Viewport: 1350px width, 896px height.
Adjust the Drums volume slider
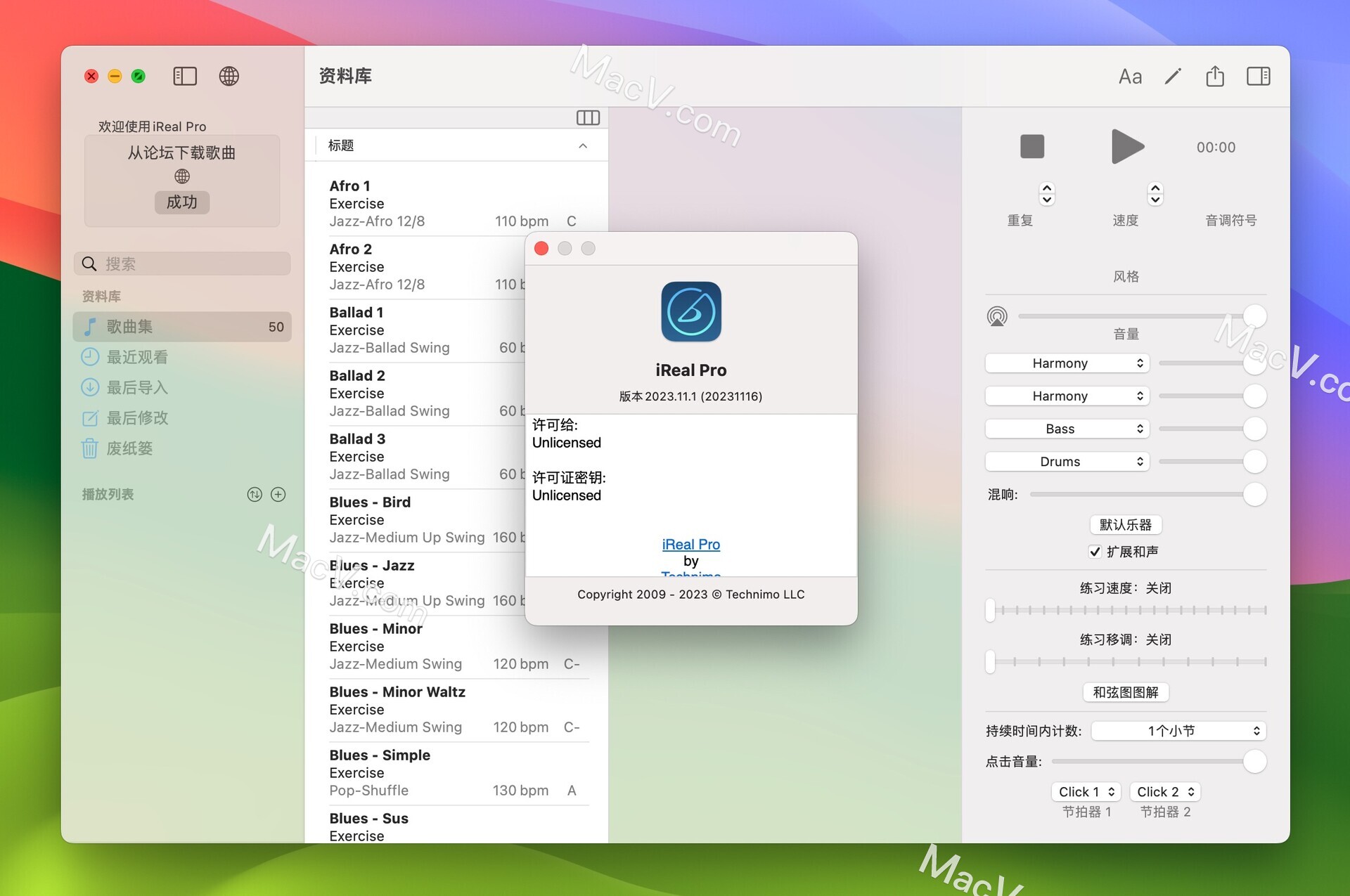click(1212, 462)
